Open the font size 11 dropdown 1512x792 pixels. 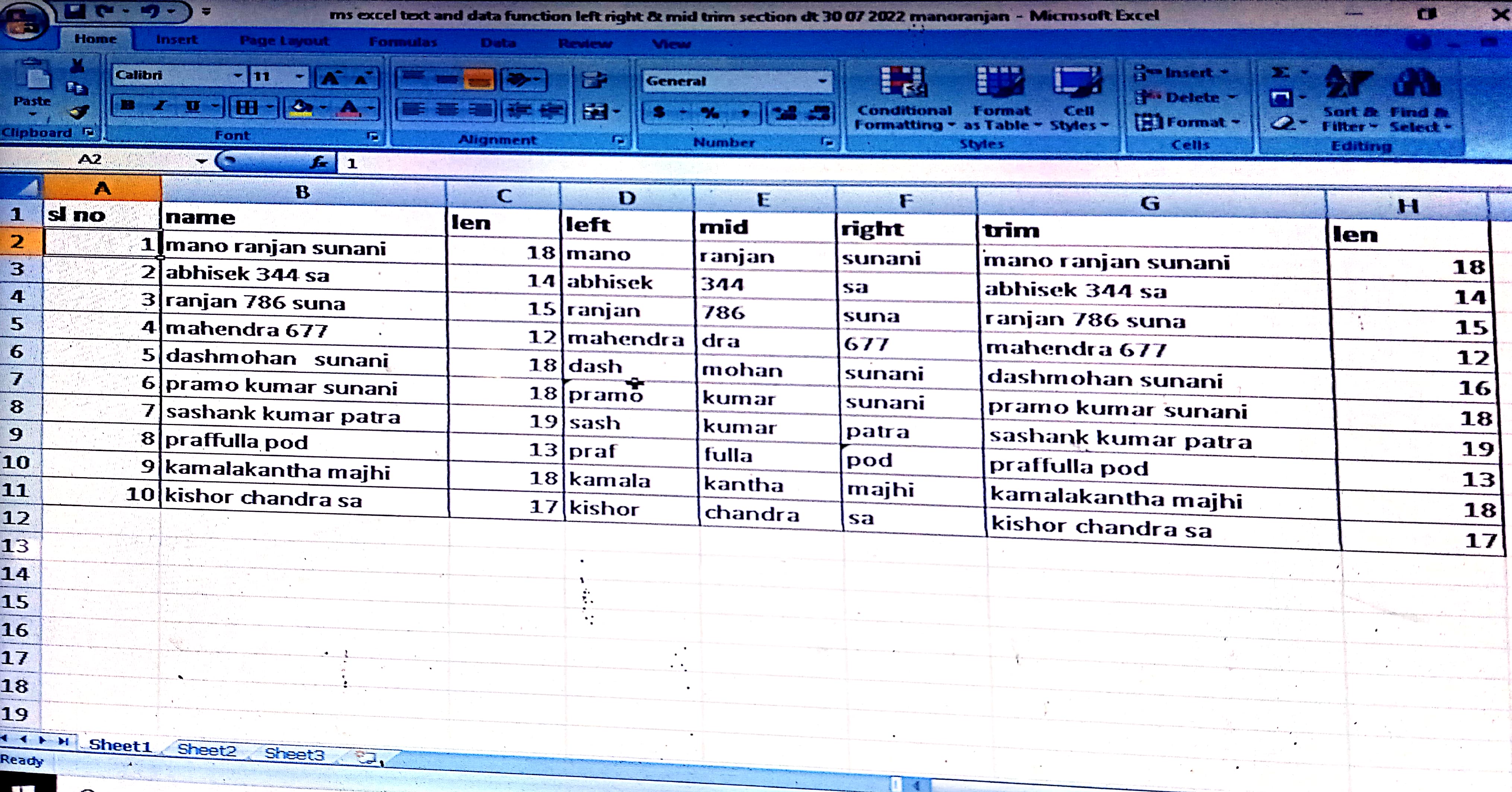pyautogui.click(x=300, y=76)
